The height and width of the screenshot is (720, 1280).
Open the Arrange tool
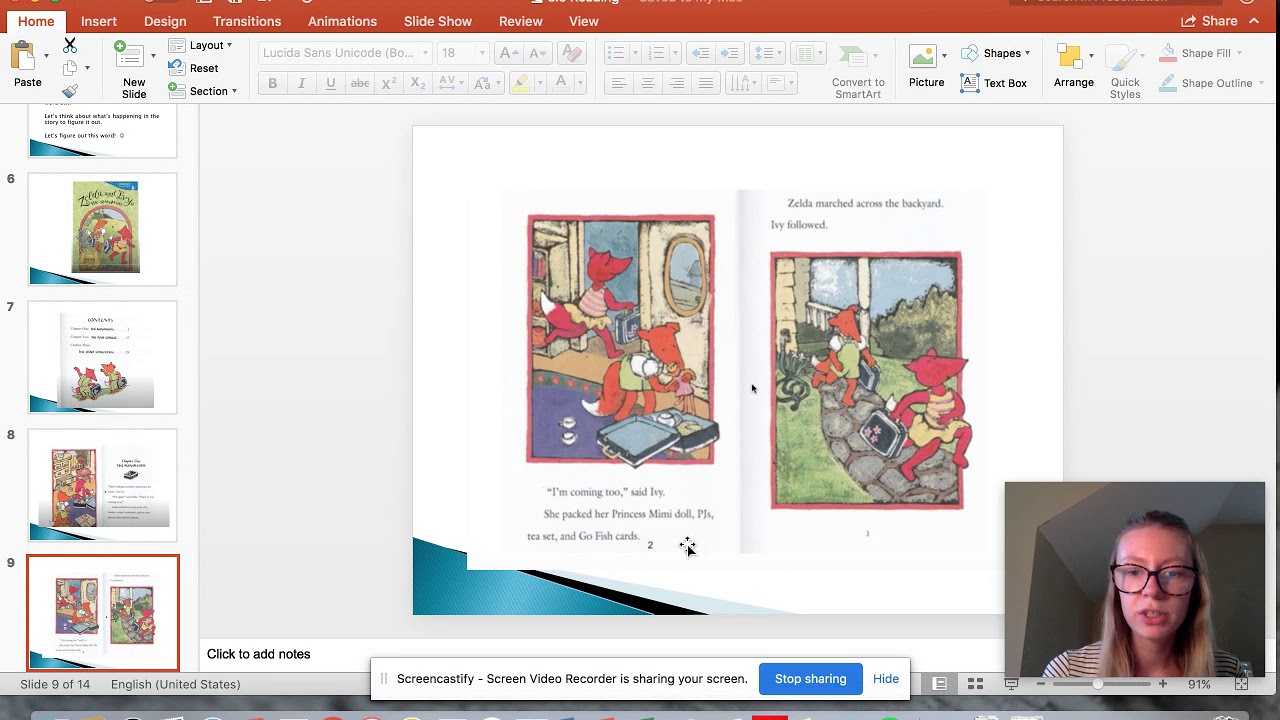tap(1071, 58)
